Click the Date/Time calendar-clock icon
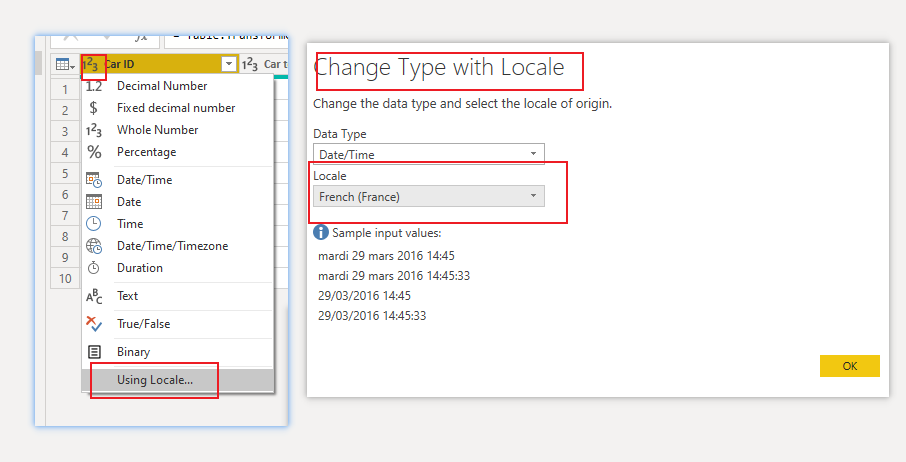Image resolution: width=906 pixels, height=462 pixels. [x=94, y=180]
